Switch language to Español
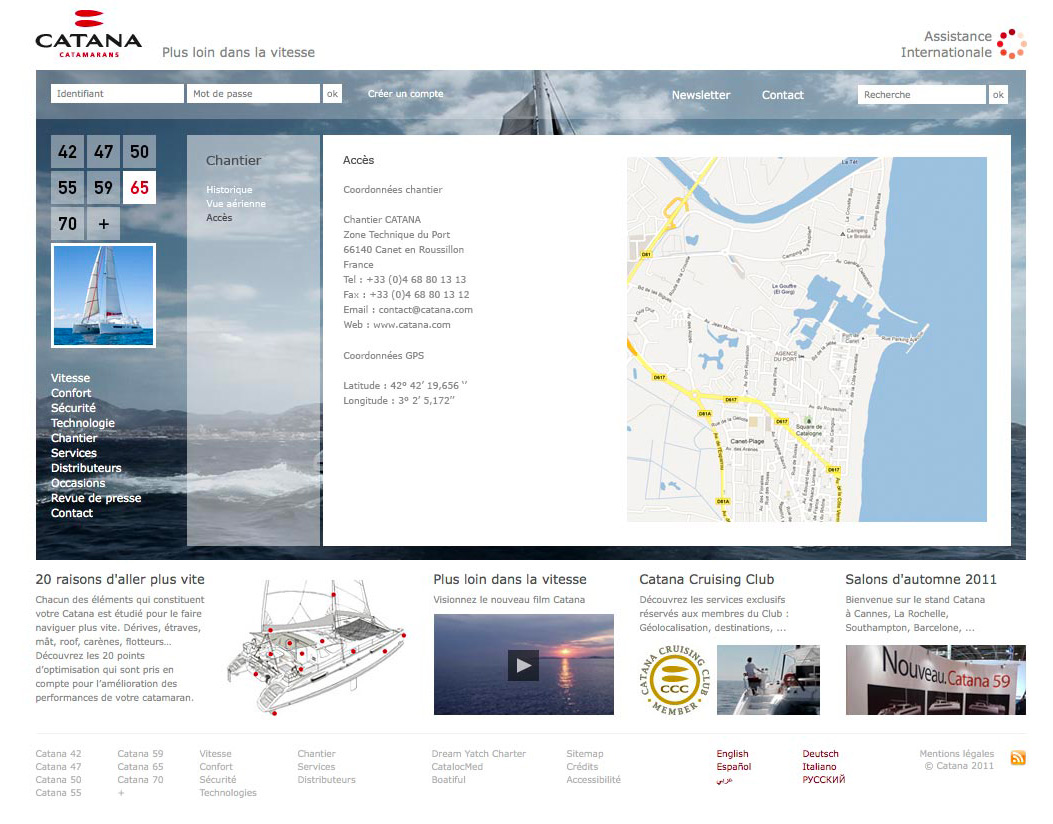This screenshot has width=1053, height=824. (733, 767)
